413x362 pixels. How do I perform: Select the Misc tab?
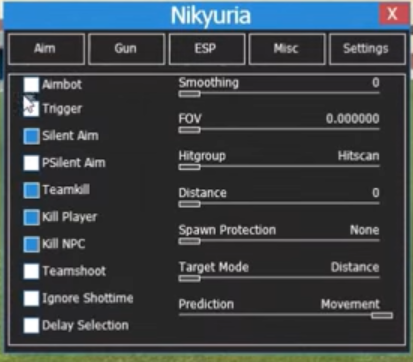pos(287,49)
